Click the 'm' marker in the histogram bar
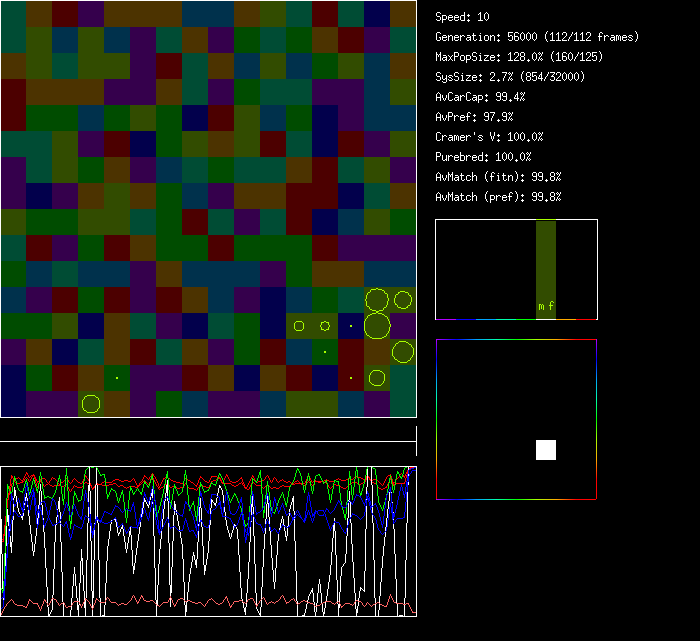 tap(541, 306)
